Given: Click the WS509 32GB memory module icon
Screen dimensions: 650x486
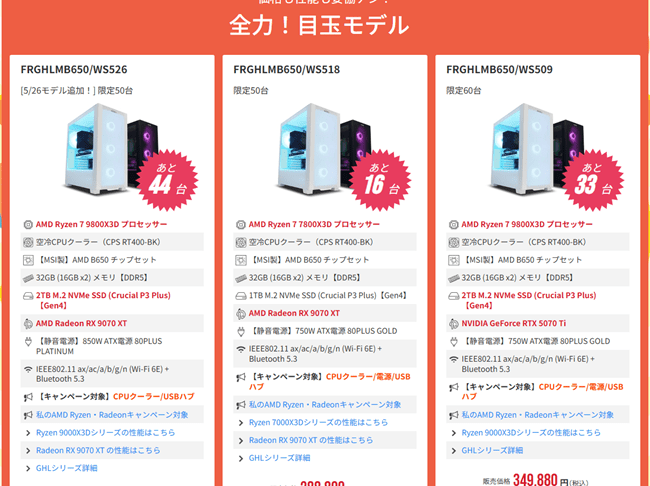Looking at the screenshot, I should tap(454, 278).
